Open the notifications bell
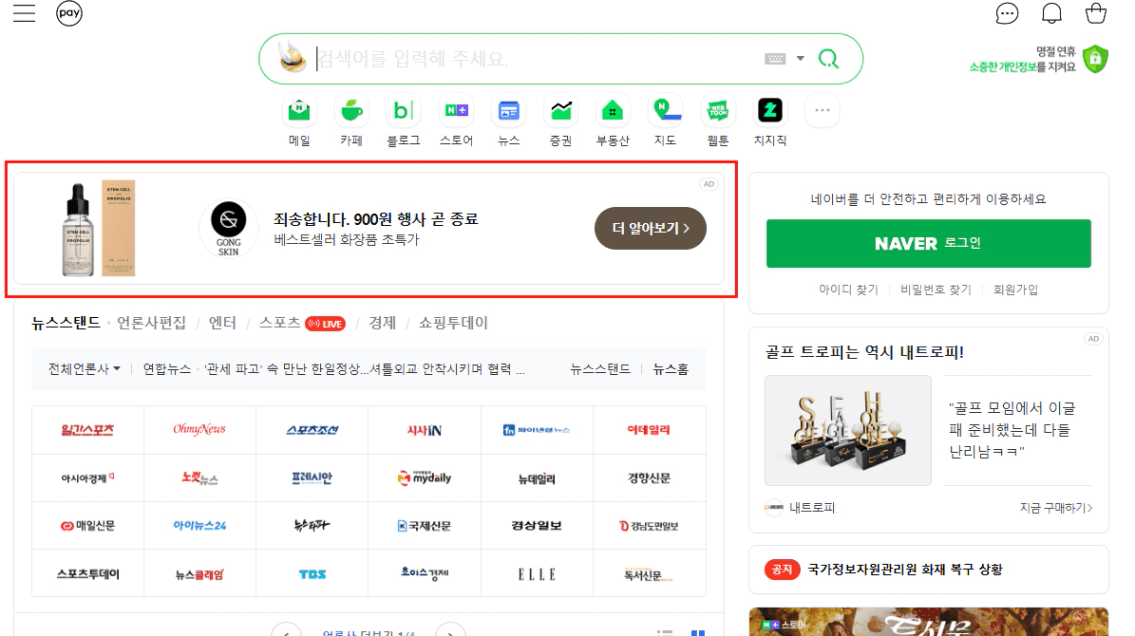 [x=1051, y=13]
